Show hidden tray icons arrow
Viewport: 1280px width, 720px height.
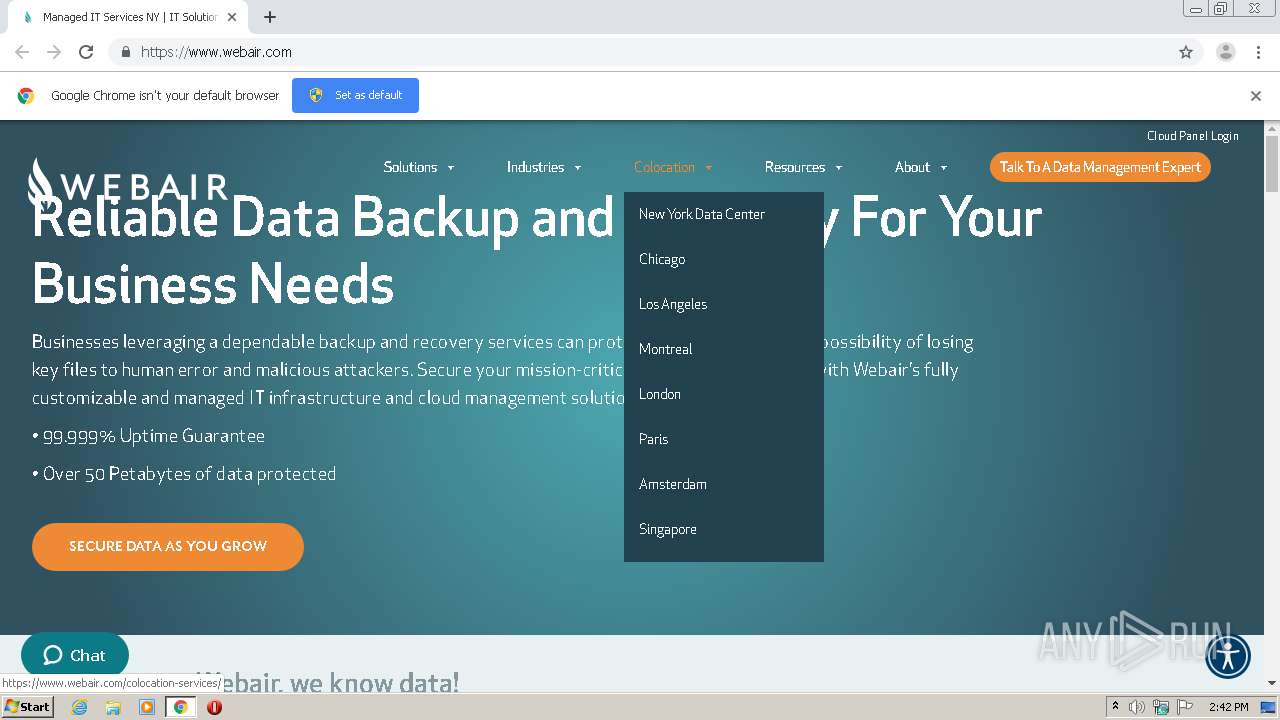[x=1116, y=707]
